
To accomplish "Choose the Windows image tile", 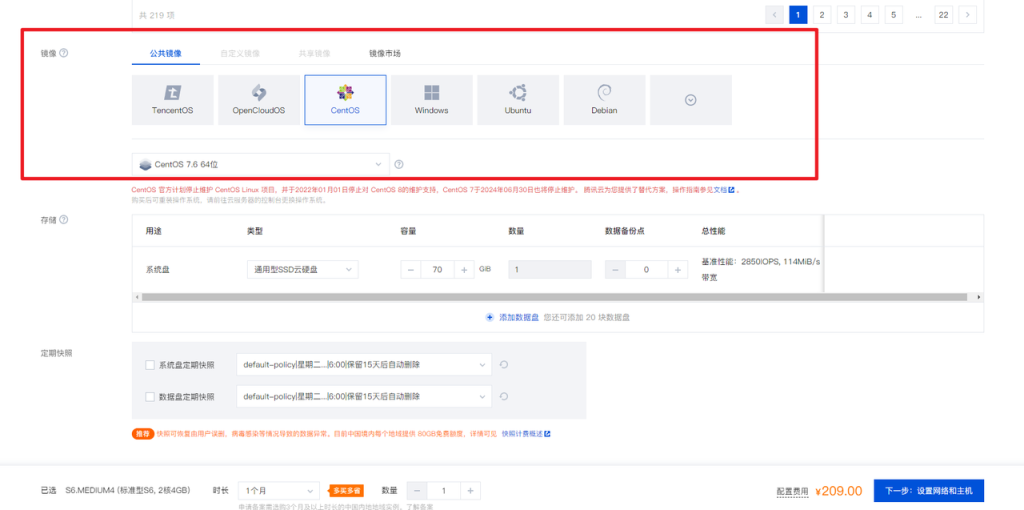I will click(x=432, y=100).
